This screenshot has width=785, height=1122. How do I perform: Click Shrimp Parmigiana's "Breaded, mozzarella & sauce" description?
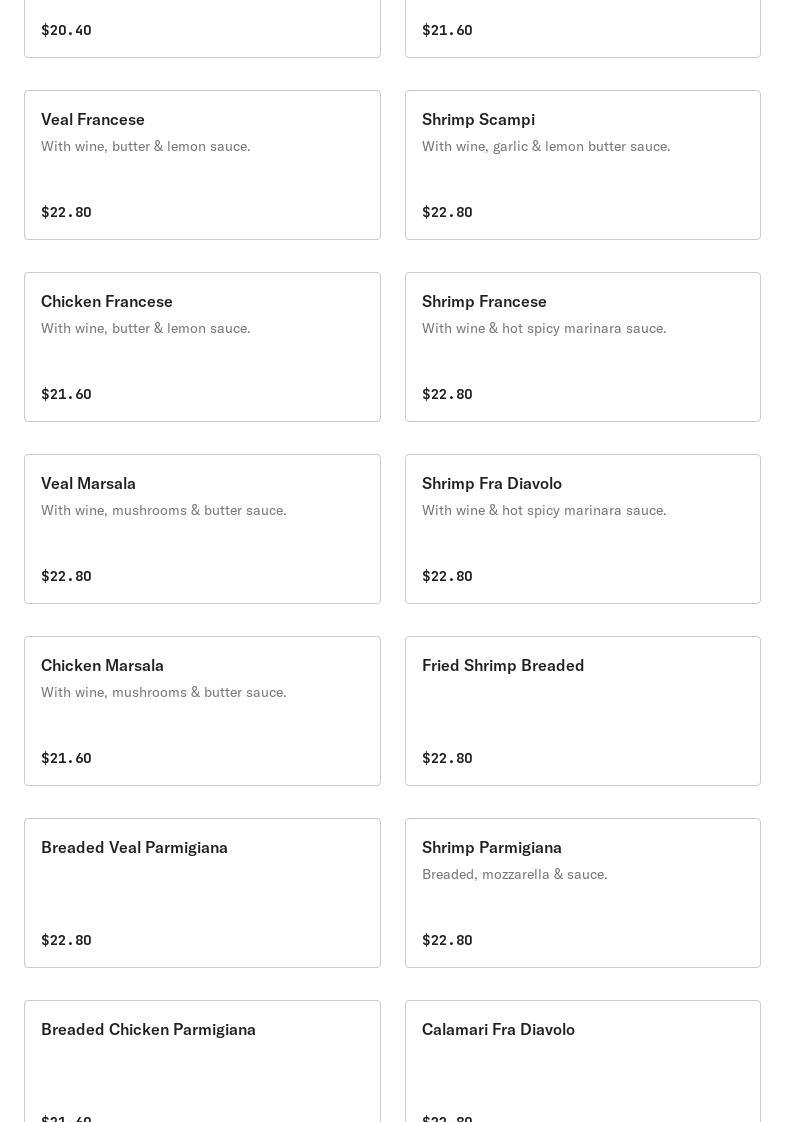(x=514, y=874)
